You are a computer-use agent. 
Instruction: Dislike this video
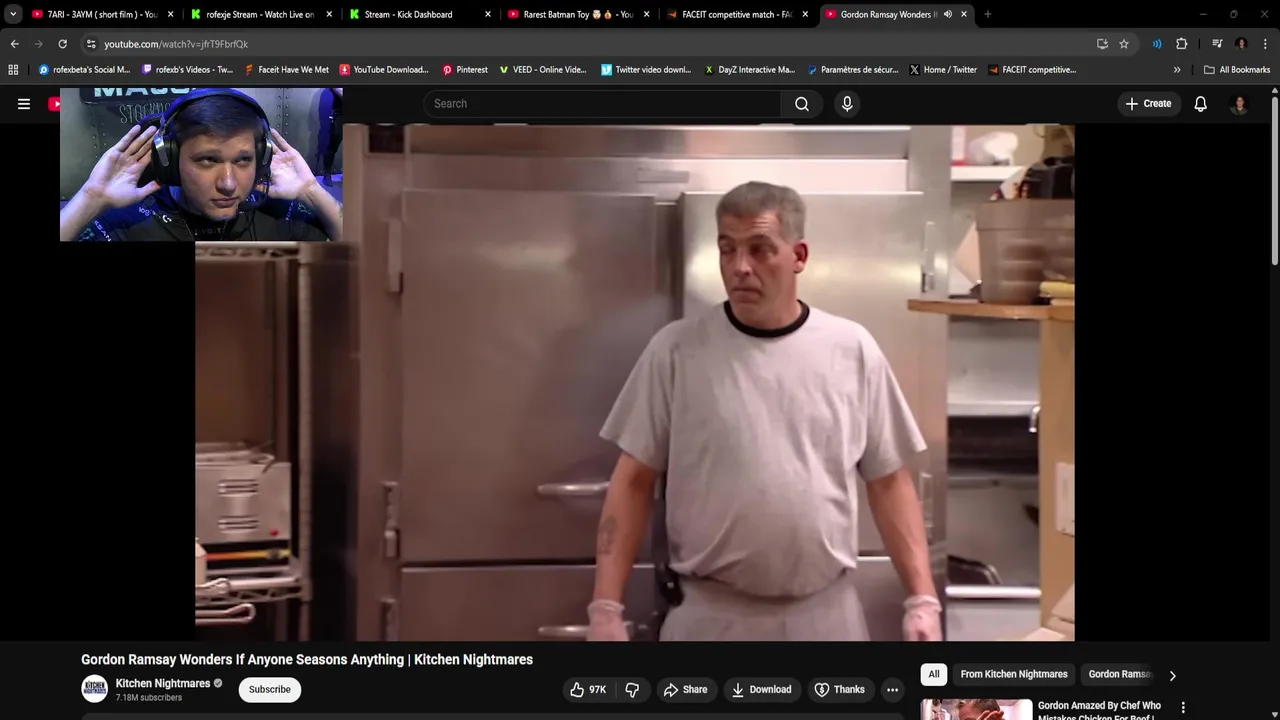(632, 690)
